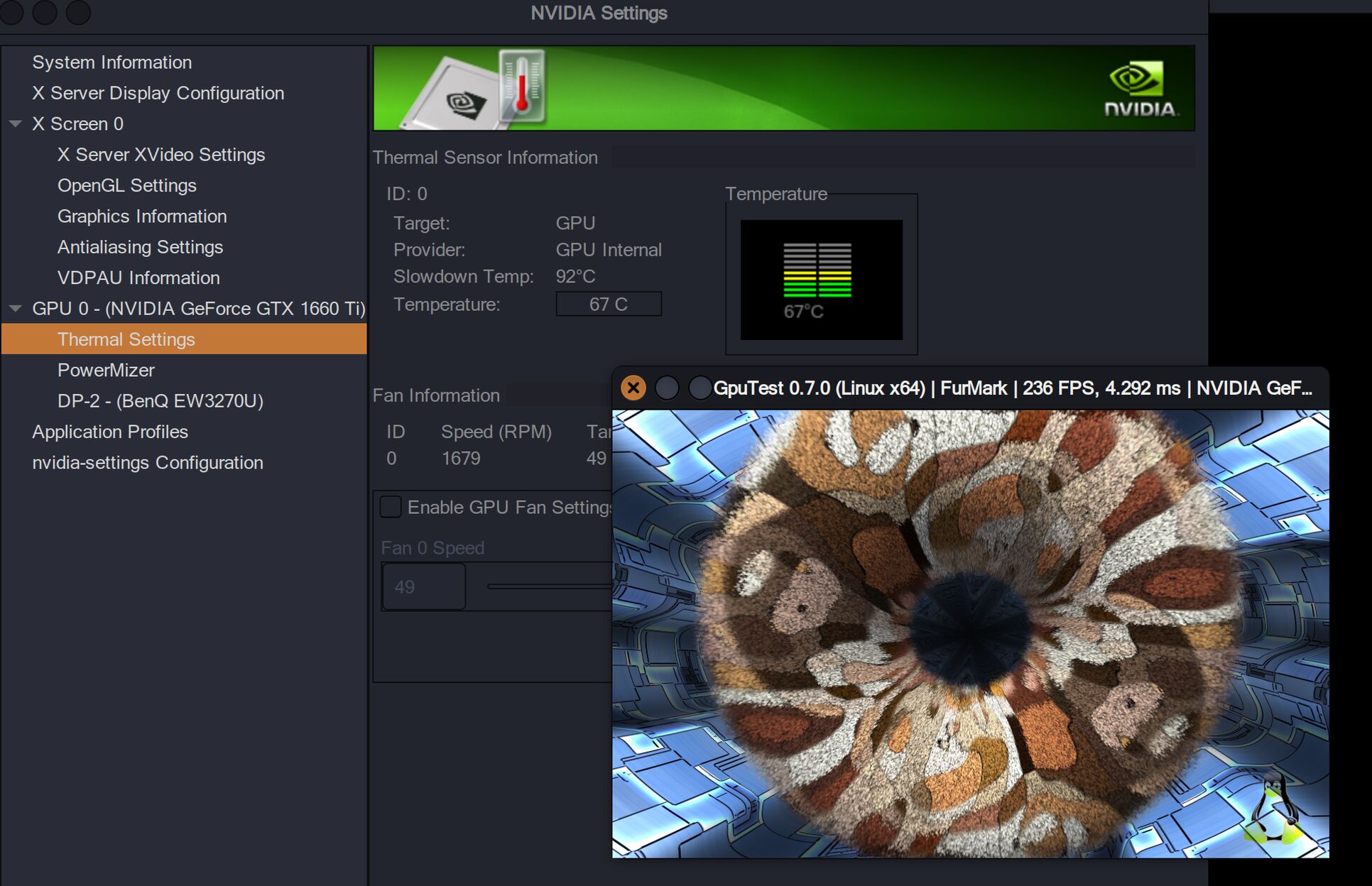Click second titlebar button of GpuTest window
The height and width of the screenshot is (886, 1372).
(667, 388)
